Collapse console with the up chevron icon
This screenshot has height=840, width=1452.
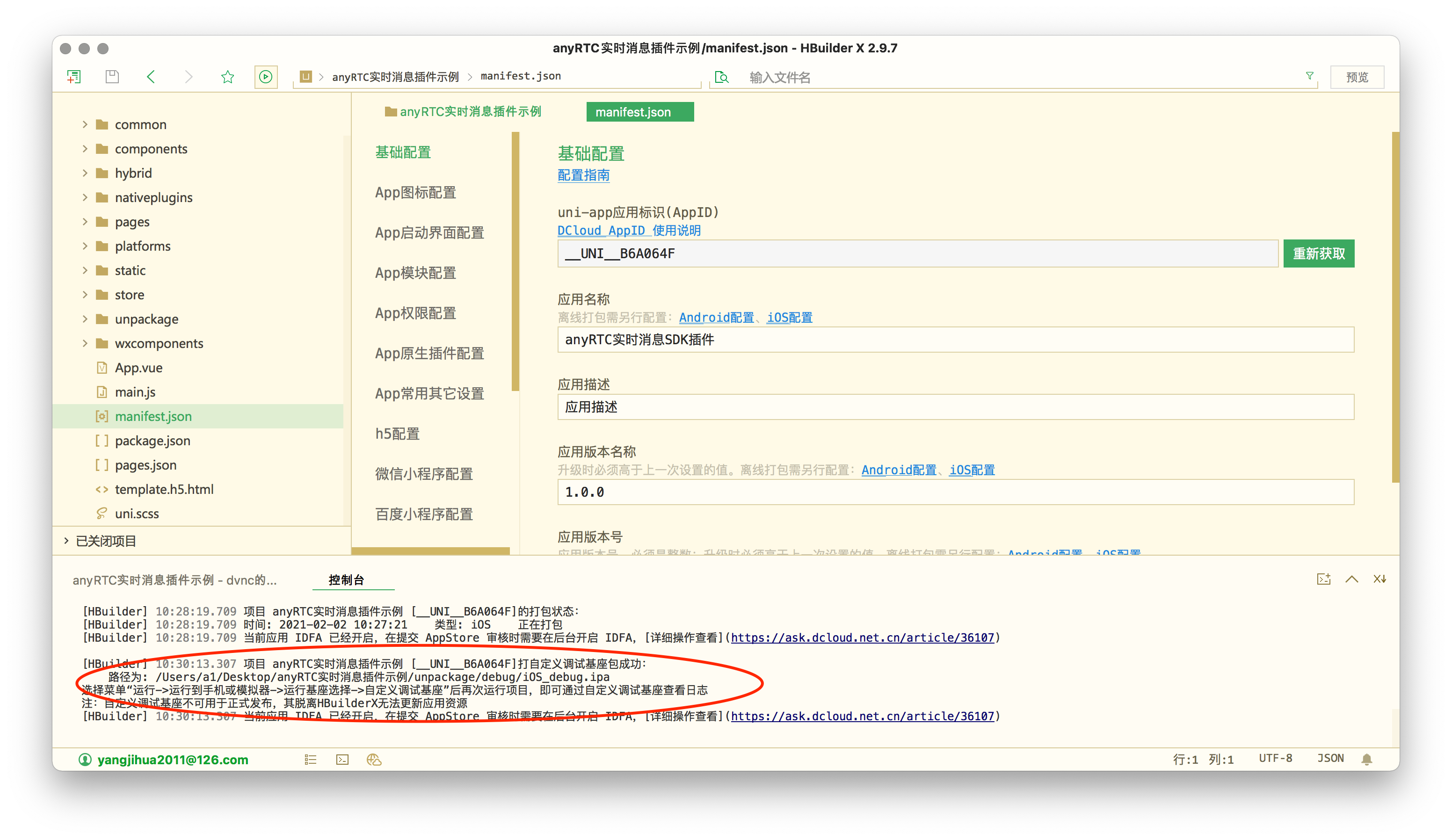coord(1352,579)
